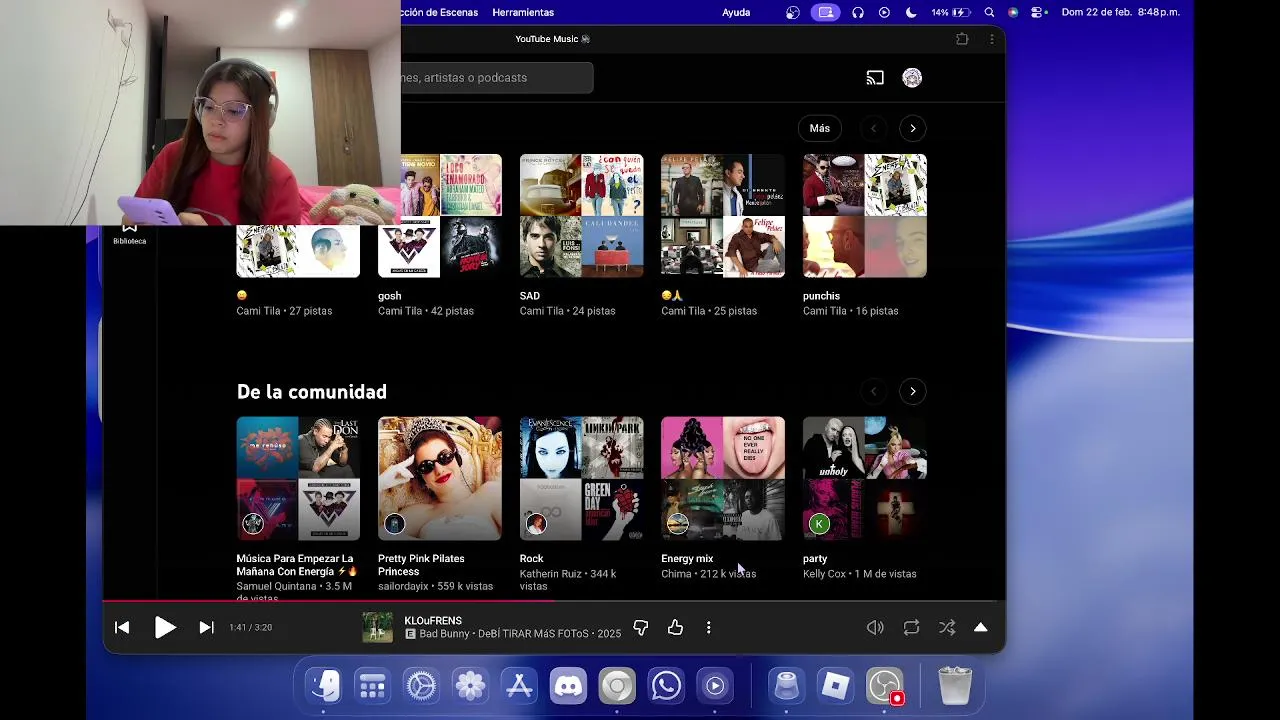This screenshot has height=720, width=1280.
Task: Advance De la comunidad carousel to the right
Action: tap(912, 391)
